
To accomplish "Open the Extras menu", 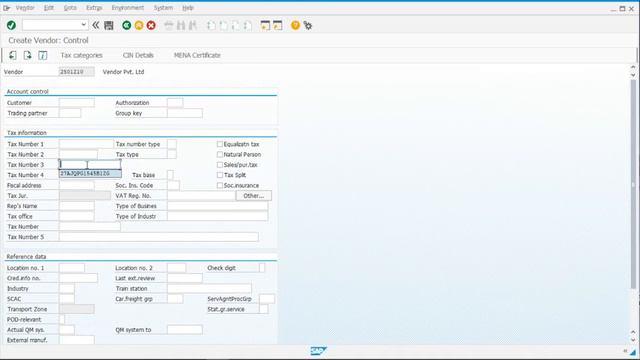I will pos(94,8).
